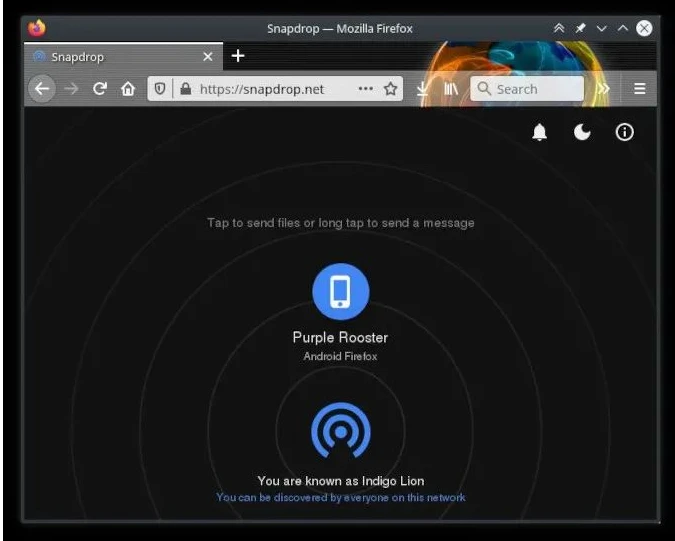Open the Snapdrop about info icon
The height and width of the screenshot is (541, 675).
[x=625, y=132]
